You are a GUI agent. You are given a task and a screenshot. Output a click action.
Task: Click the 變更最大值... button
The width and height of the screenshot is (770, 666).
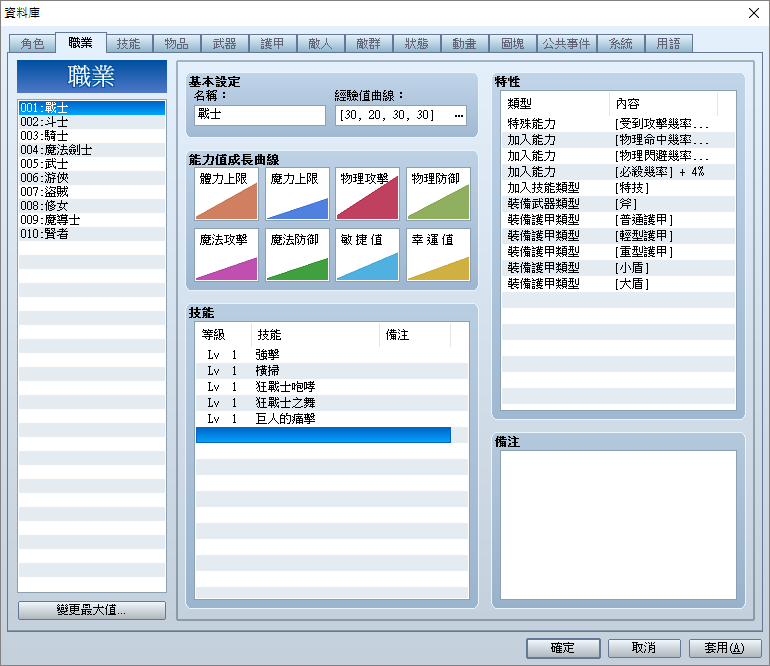[x=91, y=610]
